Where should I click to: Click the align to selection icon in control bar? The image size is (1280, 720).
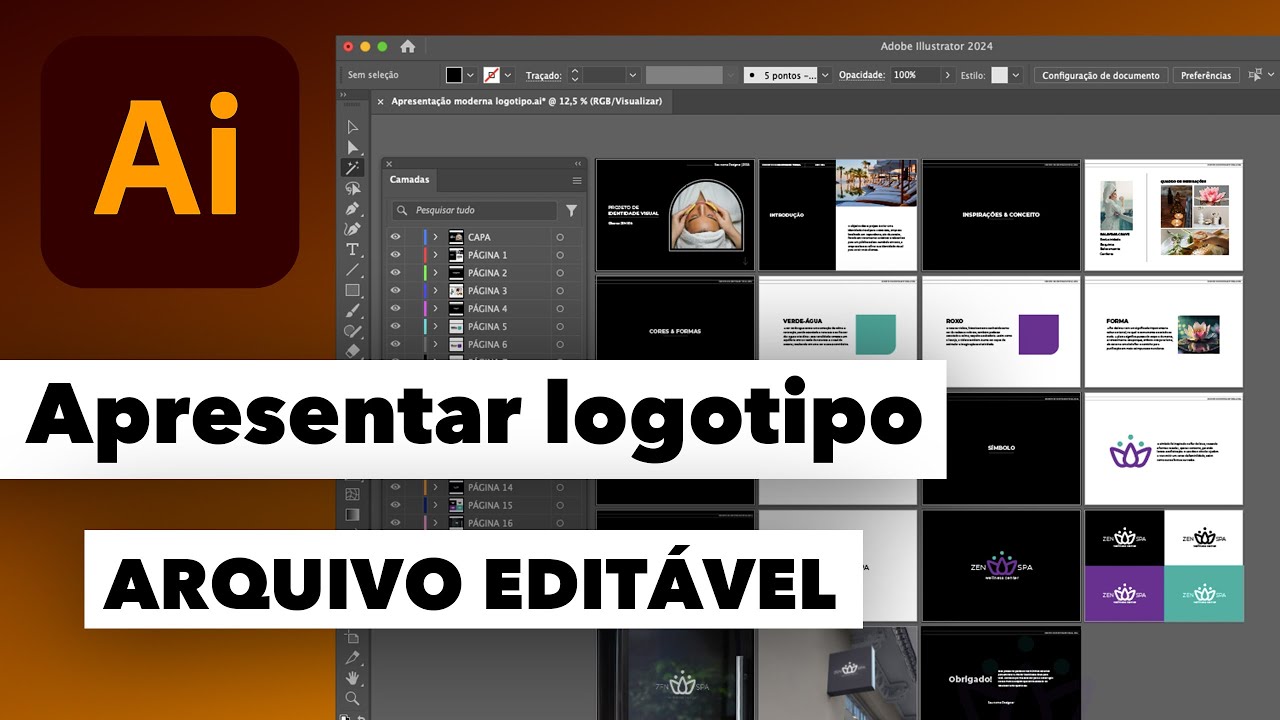pyautogui.click(x=1256, y=75)
